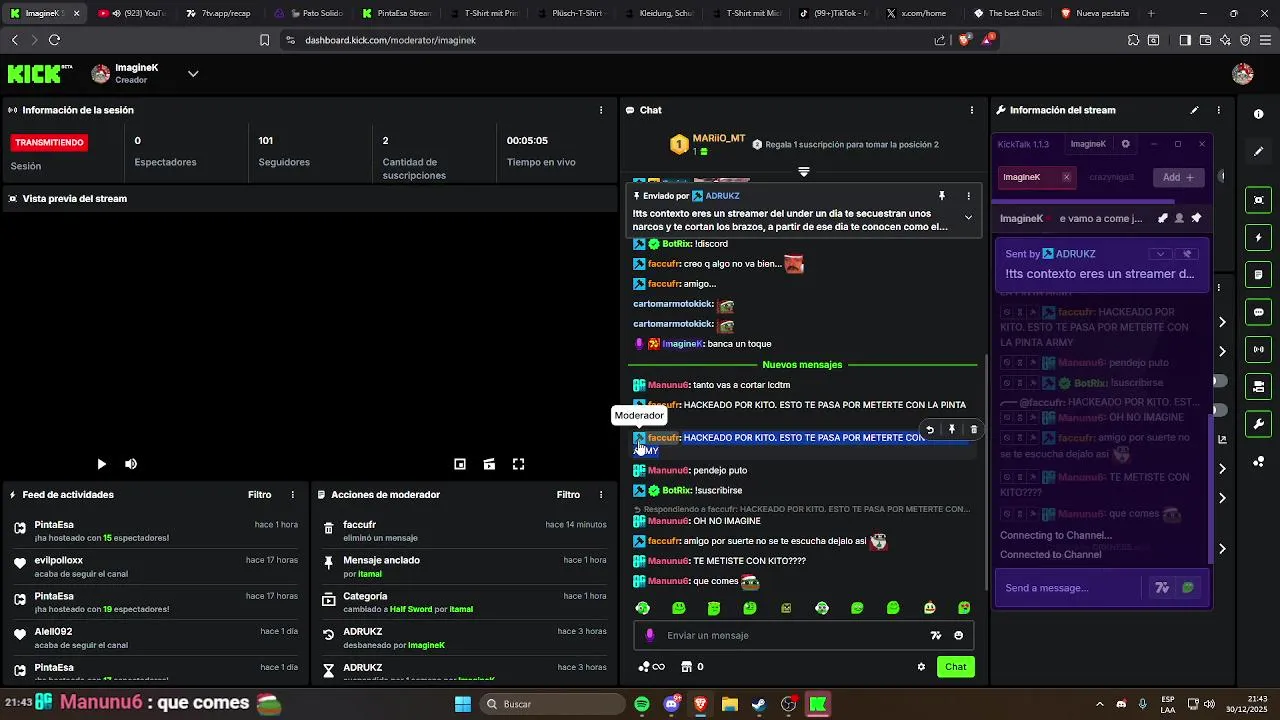Open Chat panel options menu
Image resolution: width=1280 pixels, height=720 pixels.
click(x=972, y=110)
